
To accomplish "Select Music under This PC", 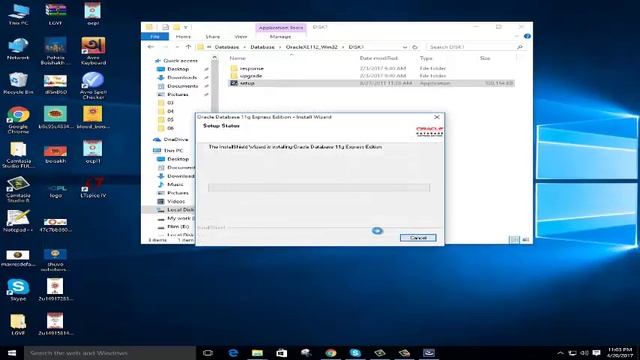I will point(175,184).
